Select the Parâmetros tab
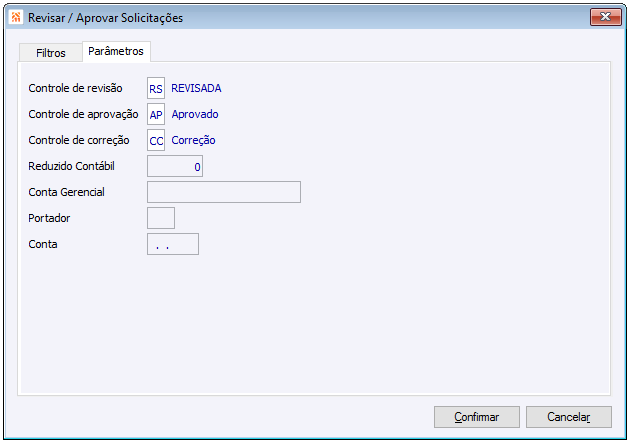Screen dimensions: 627x444 [x=115, y=50]
